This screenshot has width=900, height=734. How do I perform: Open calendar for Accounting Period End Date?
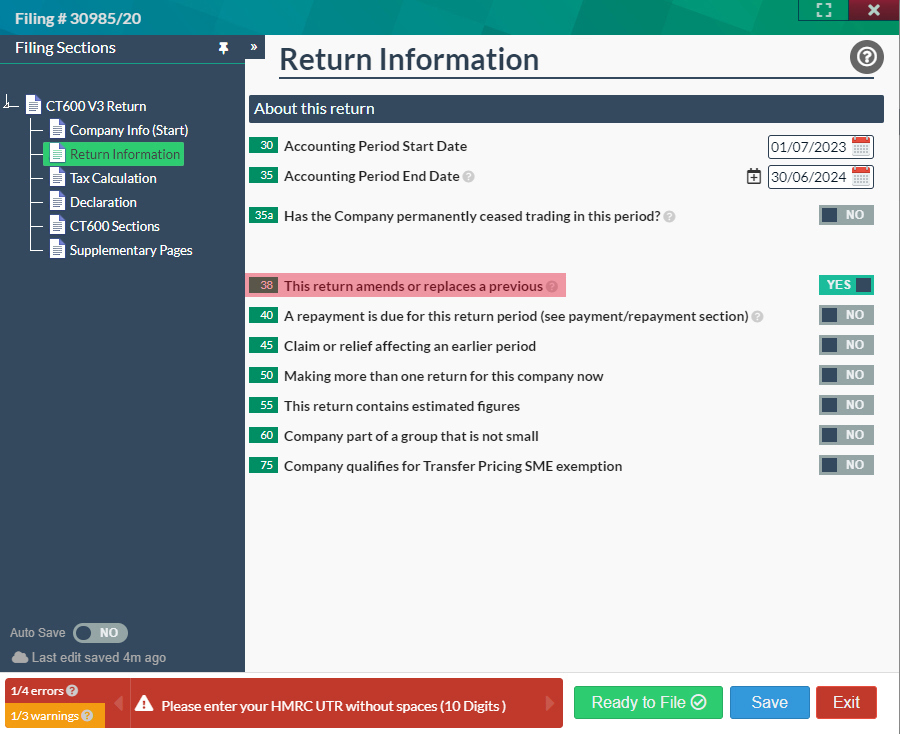[860, 176]
